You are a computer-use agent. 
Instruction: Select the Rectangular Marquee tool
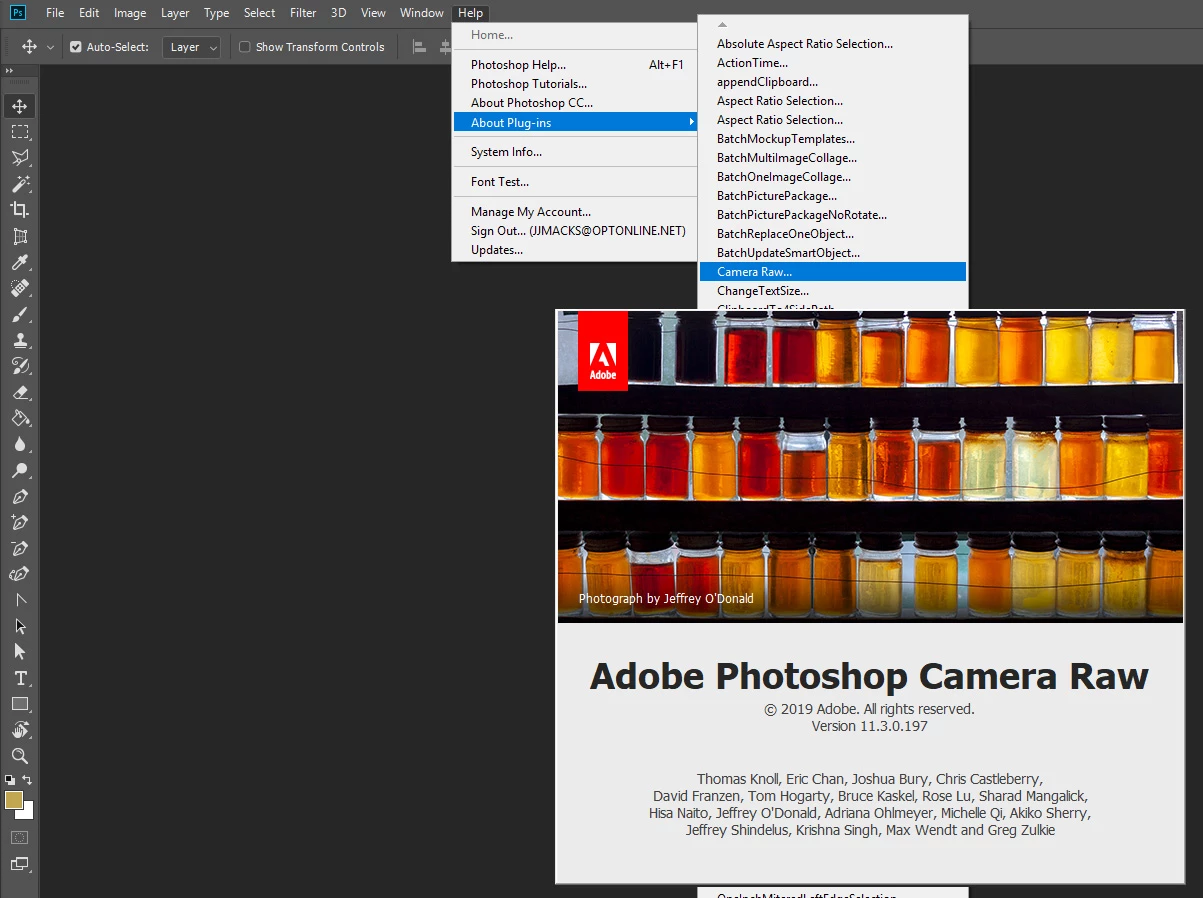tap(20, 132)
